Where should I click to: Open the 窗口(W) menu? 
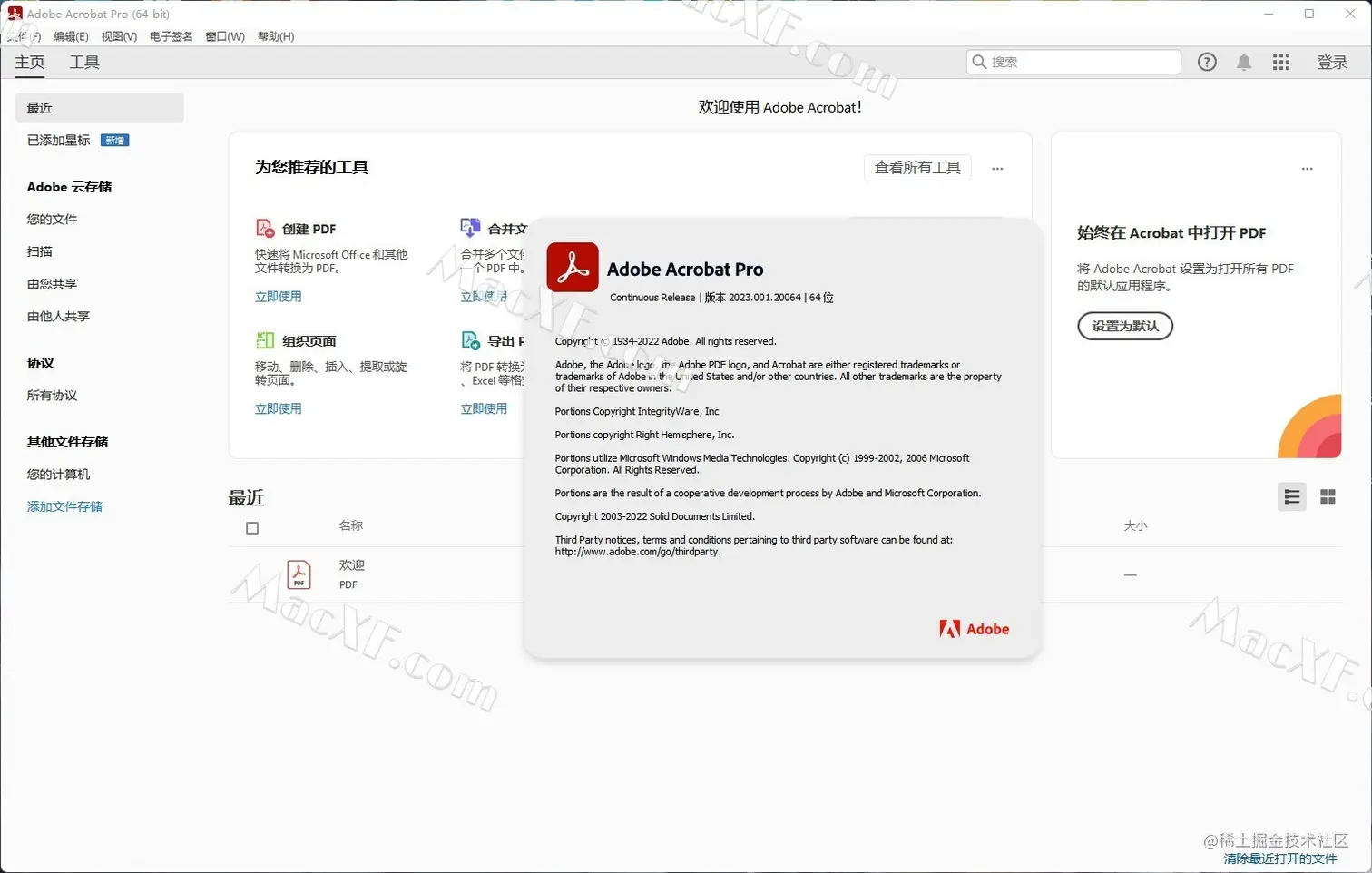click(225, 36)
